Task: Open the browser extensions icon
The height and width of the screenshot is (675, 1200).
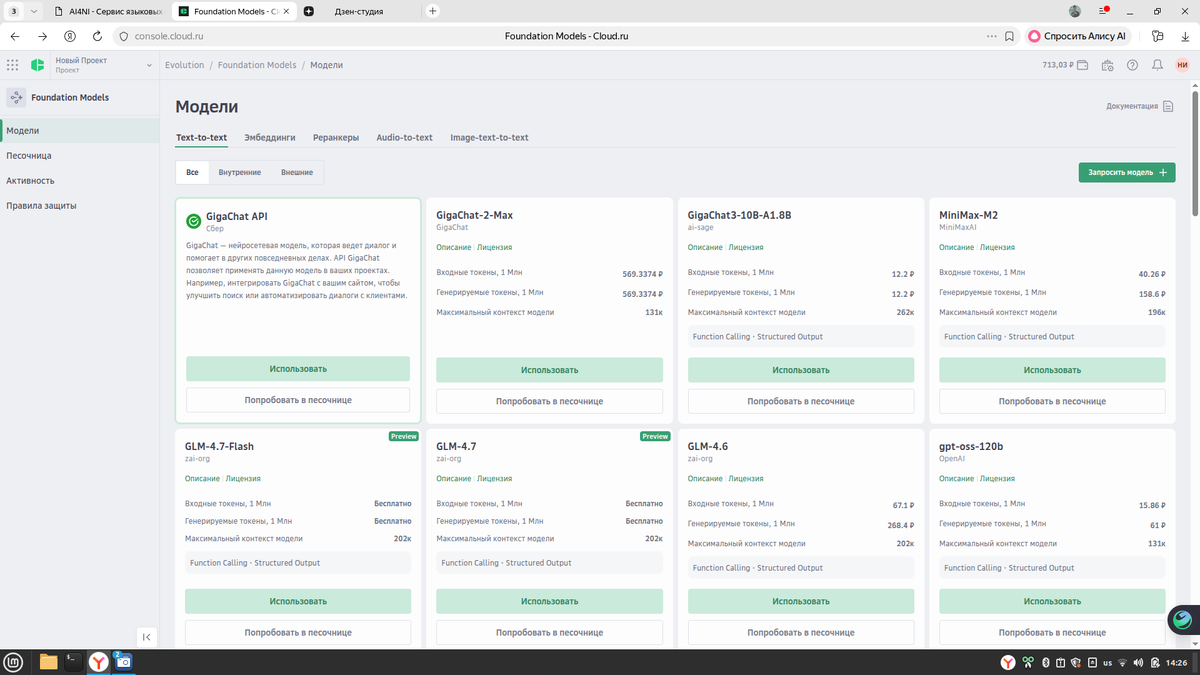Action: [x=1157, y=36]
